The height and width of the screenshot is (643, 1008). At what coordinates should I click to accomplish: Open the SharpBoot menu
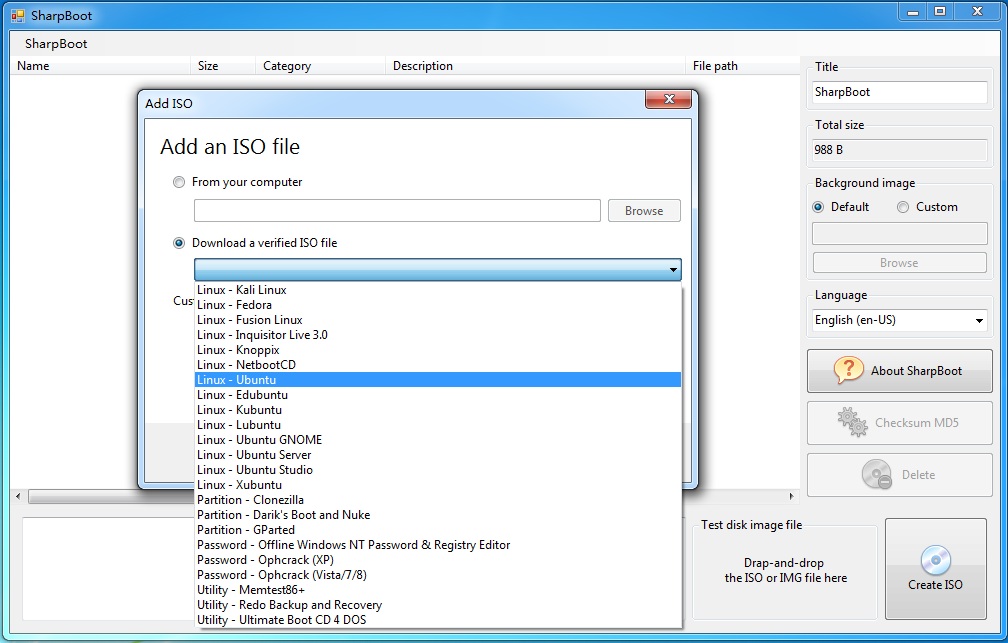point(56,44)
